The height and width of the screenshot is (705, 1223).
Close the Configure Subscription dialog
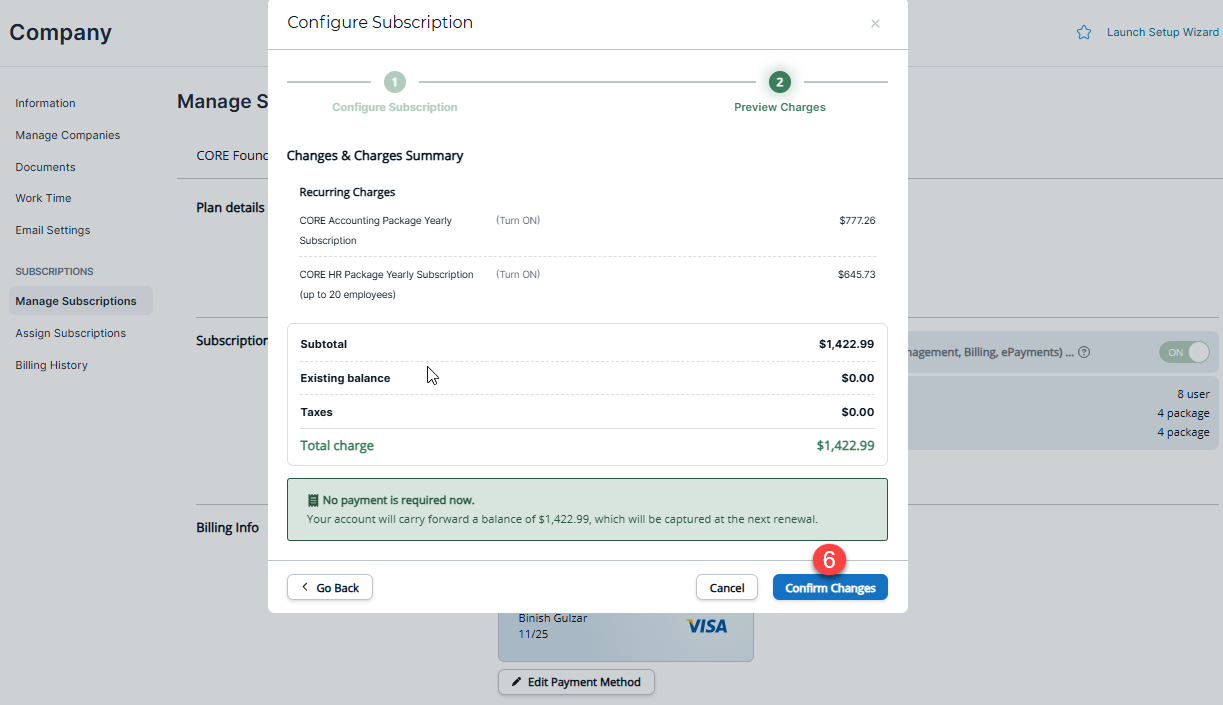pyautogui.click(x=875, y=24)
